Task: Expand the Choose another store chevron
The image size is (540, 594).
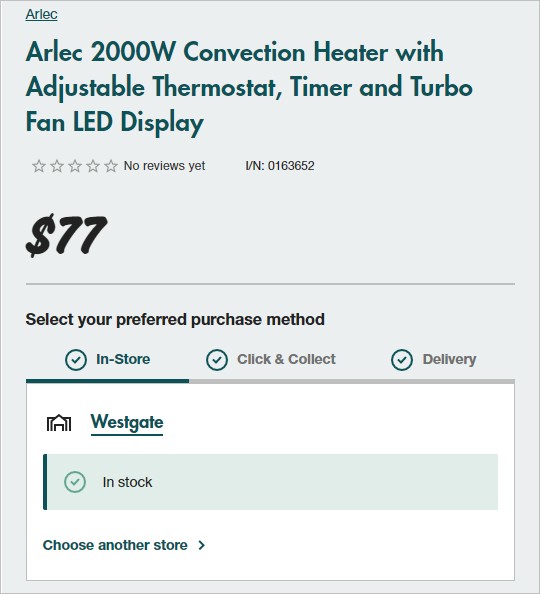Action: 202,545
